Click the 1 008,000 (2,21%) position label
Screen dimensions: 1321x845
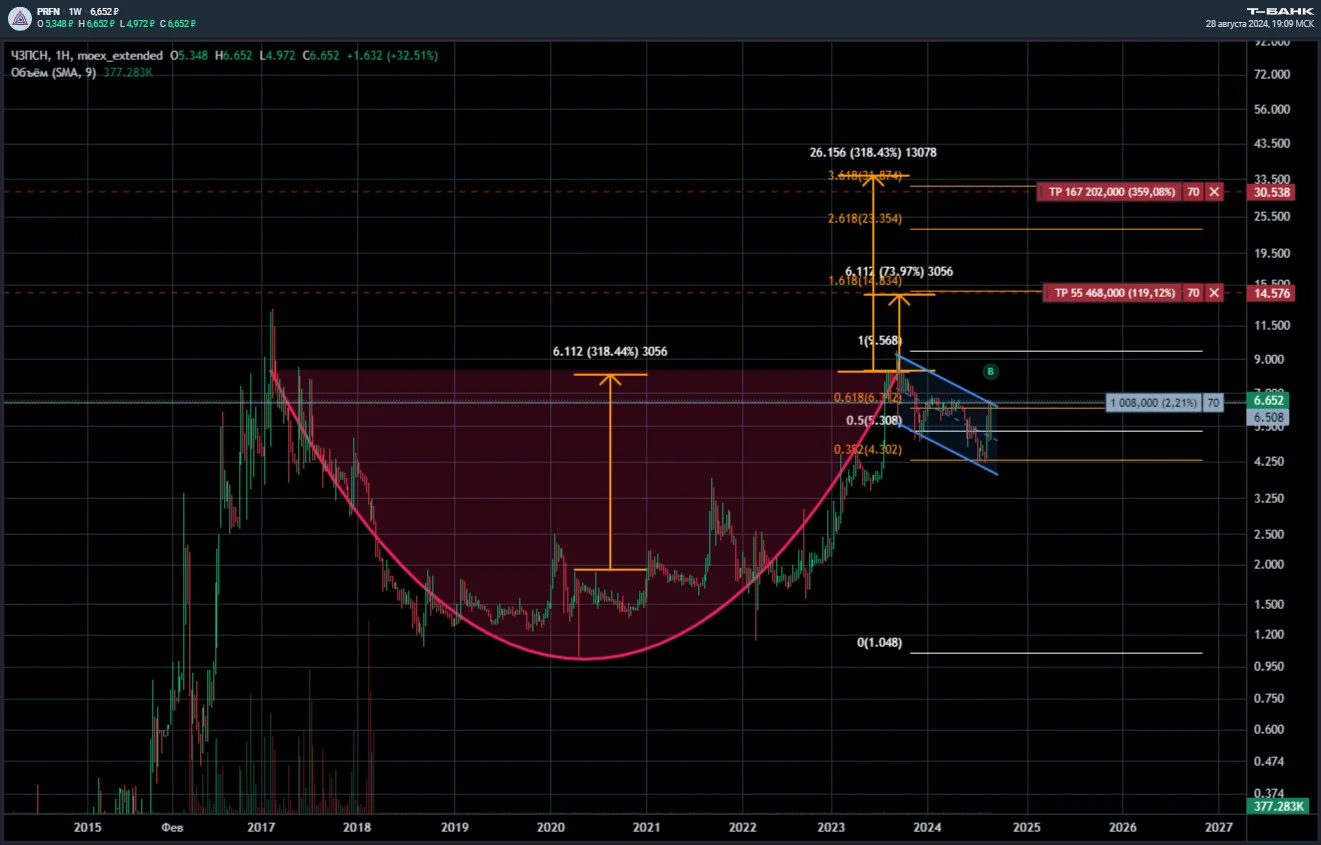(1154, 403)
